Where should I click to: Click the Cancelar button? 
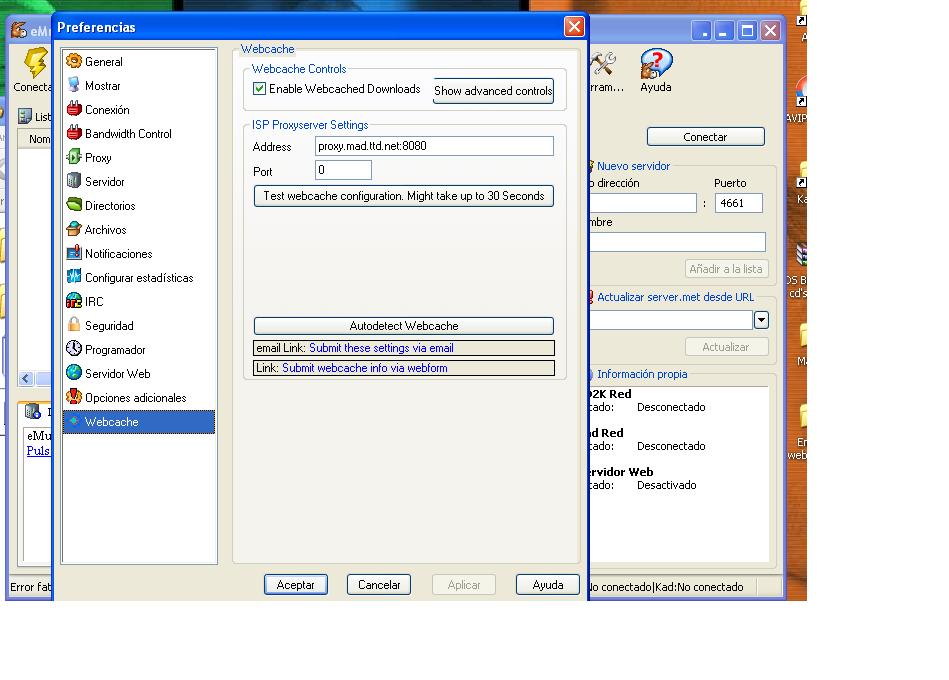(379, 584)
